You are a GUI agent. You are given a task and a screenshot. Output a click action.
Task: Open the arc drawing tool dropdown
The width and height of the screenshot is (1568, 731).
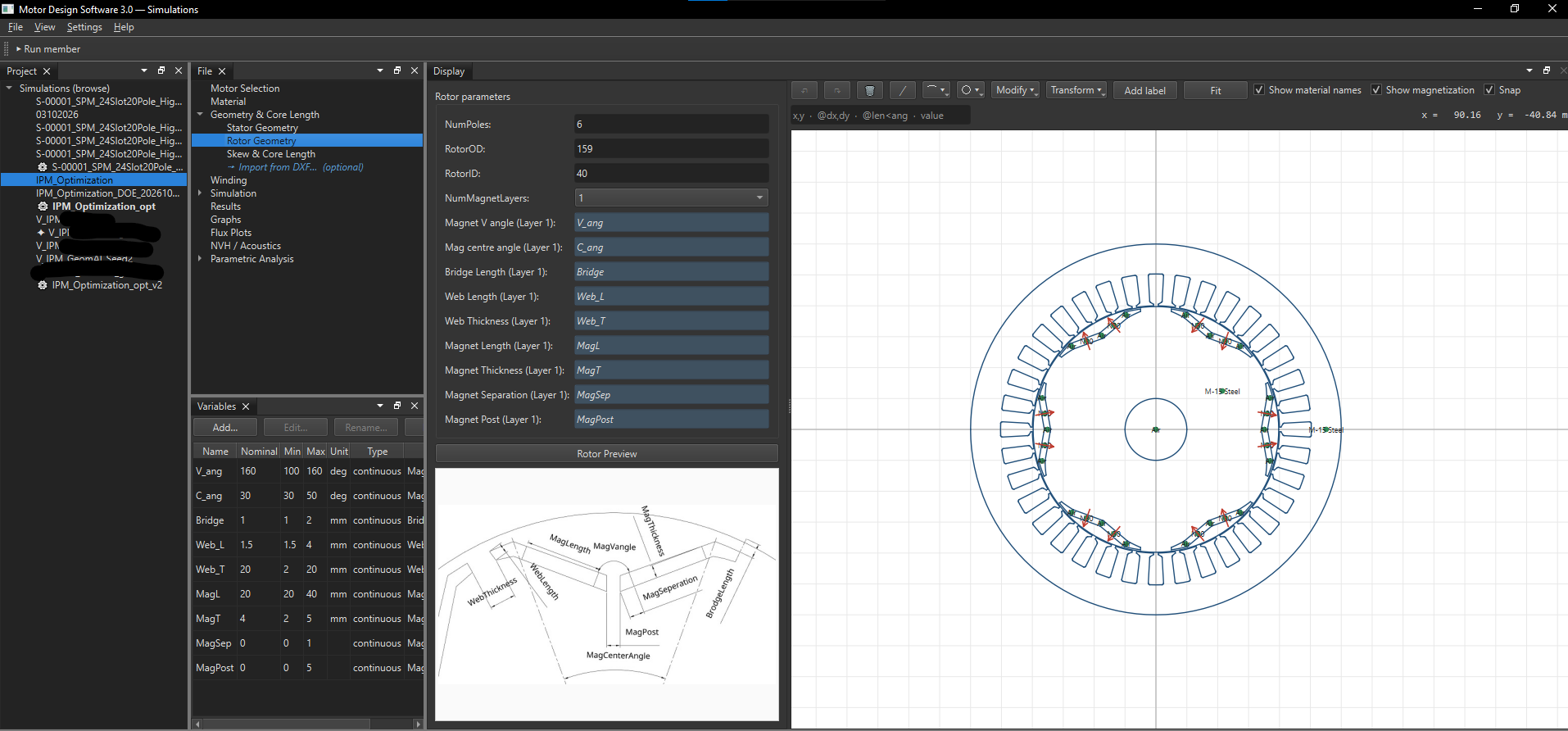(x=936, y=90)
